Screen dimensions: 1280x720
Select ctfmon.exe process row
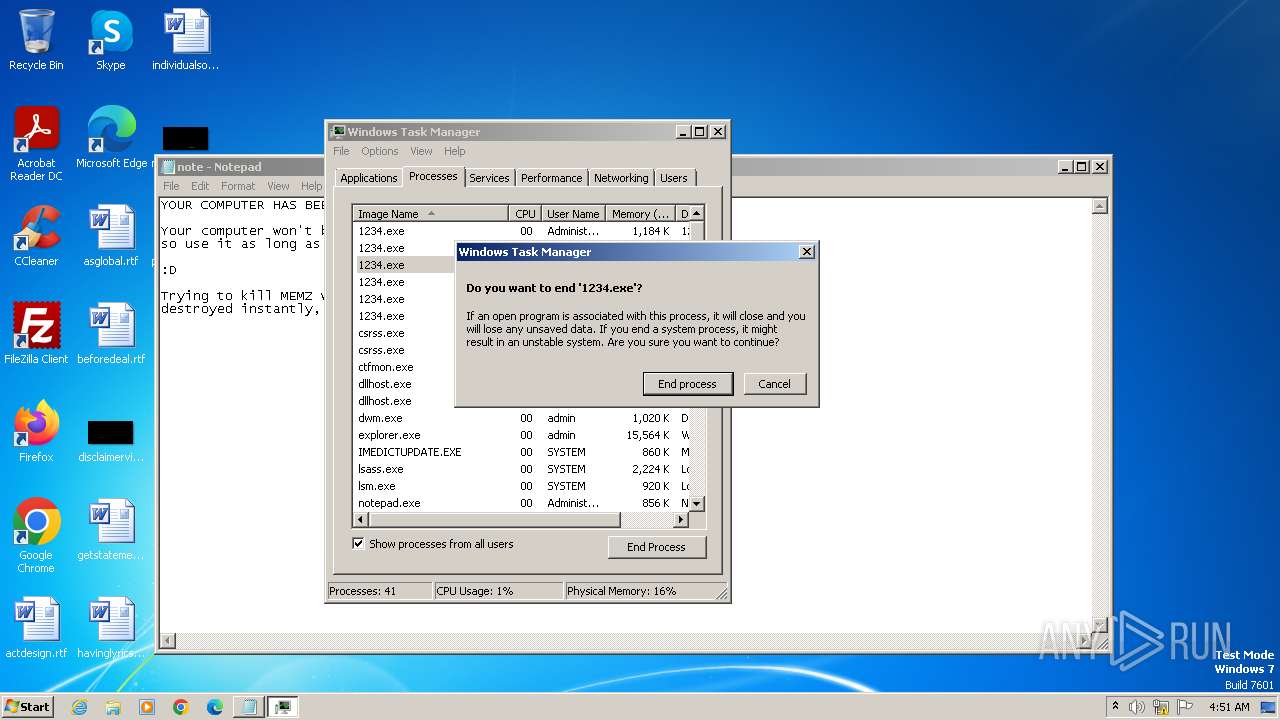tap(406, 367)
